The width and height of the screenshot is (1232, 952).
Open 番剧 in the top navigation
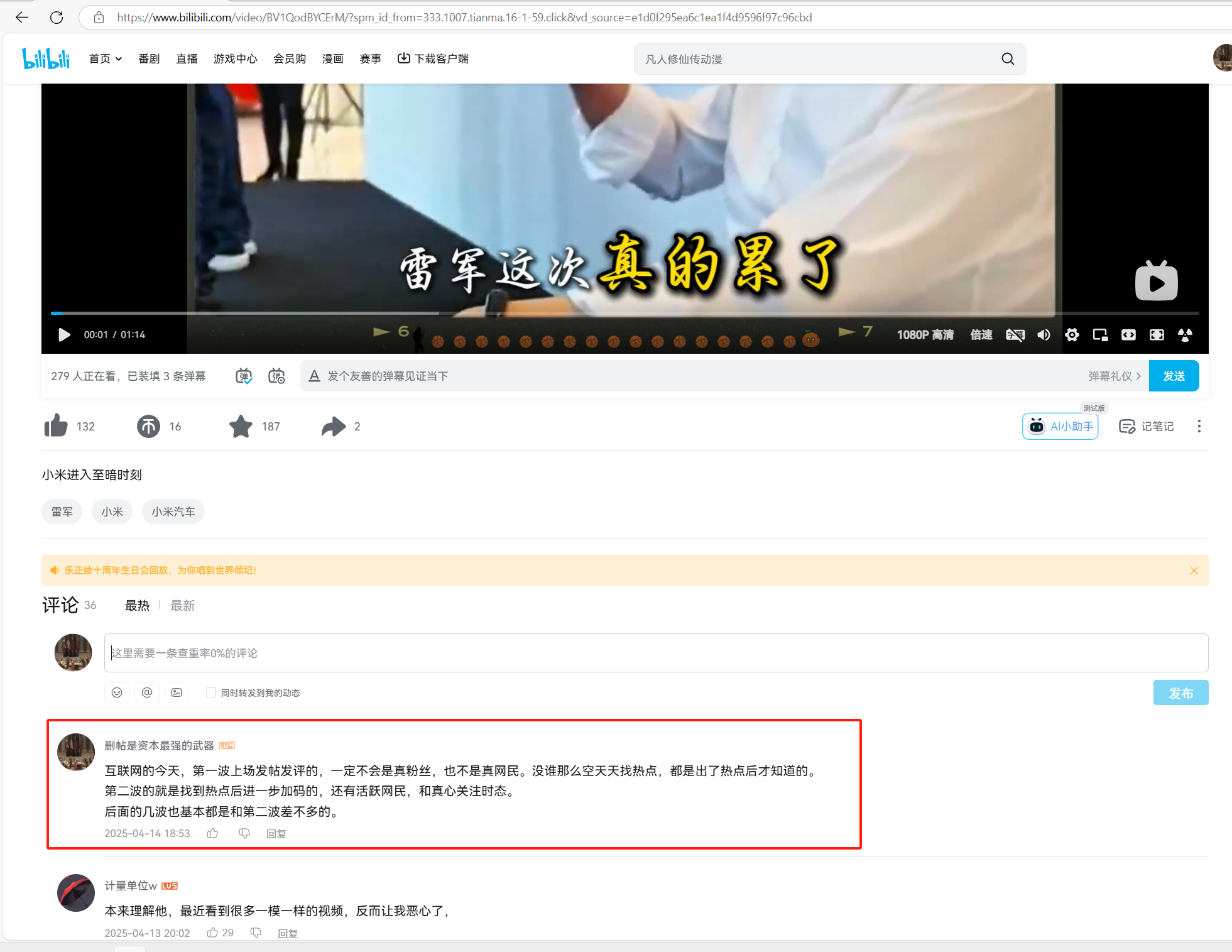pyautogui.click(x=149, y=58)
